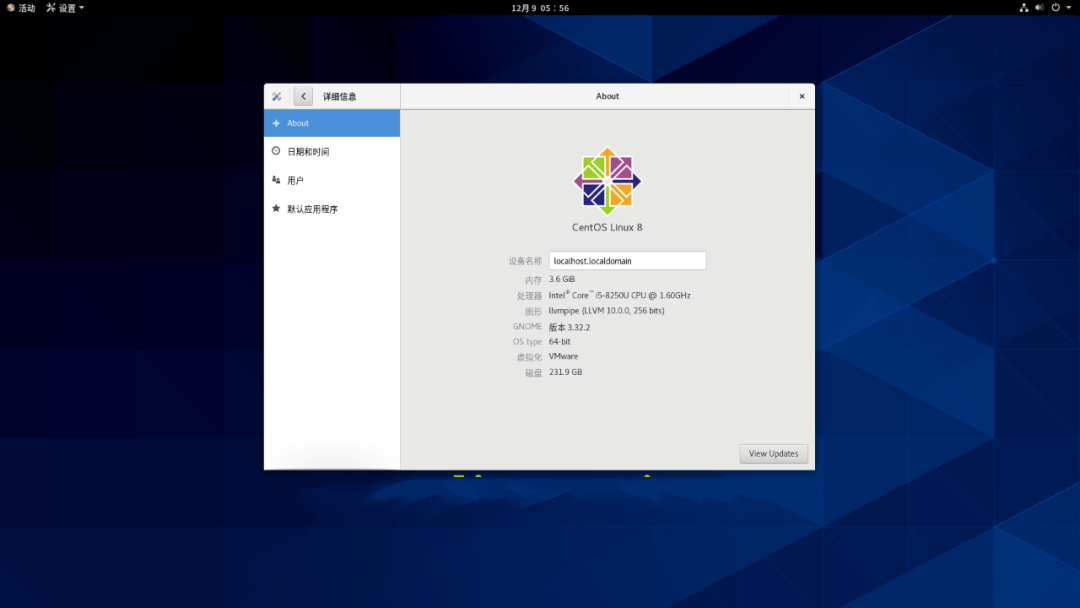Click the GNOME version 3.32.2 text
1080x608 pixels.
(569, 327)
